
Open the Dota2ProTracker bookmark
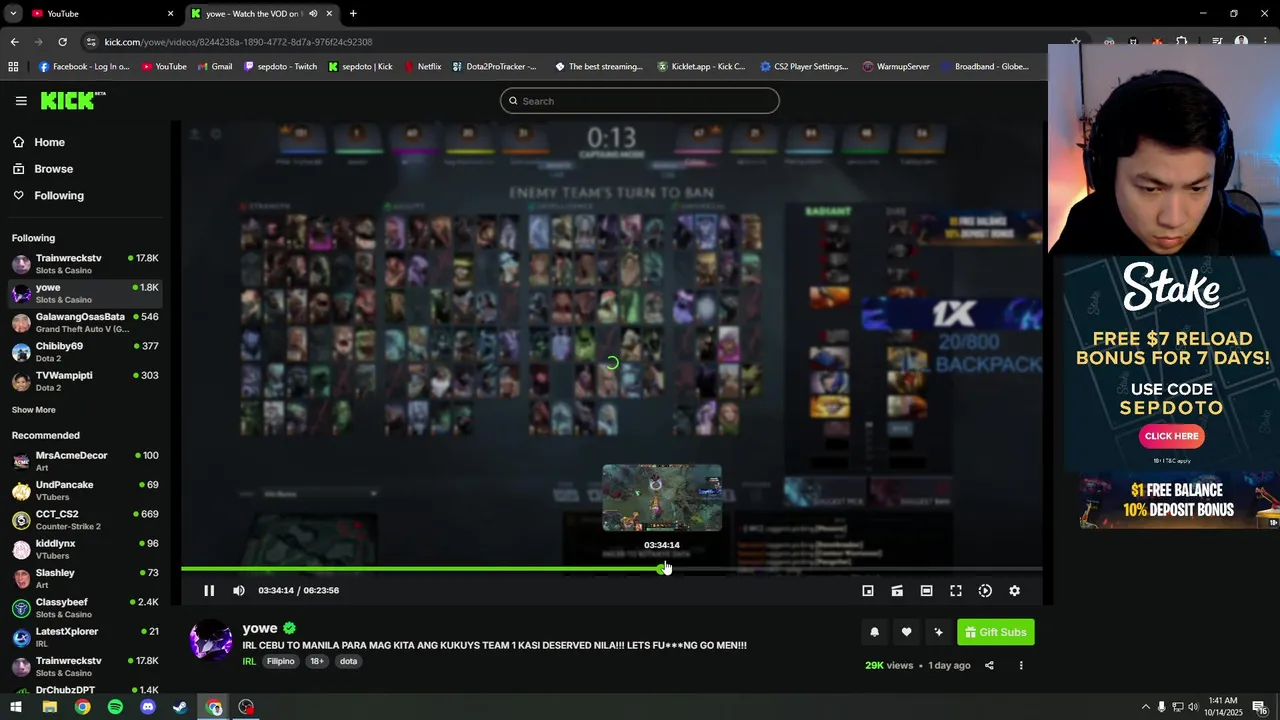(494, 67)
